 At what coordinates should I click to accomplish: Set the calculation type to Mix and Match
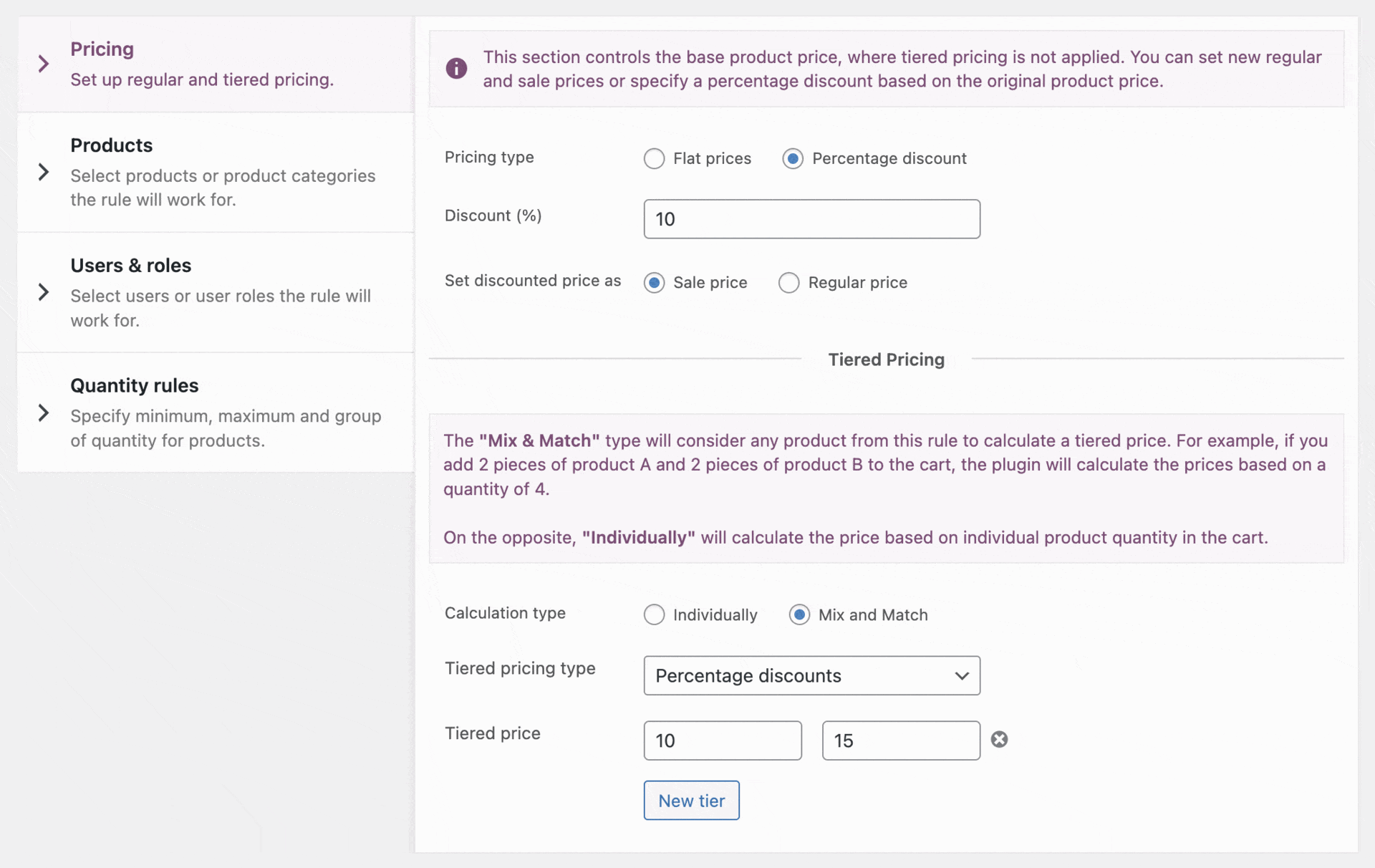(799, 614)
